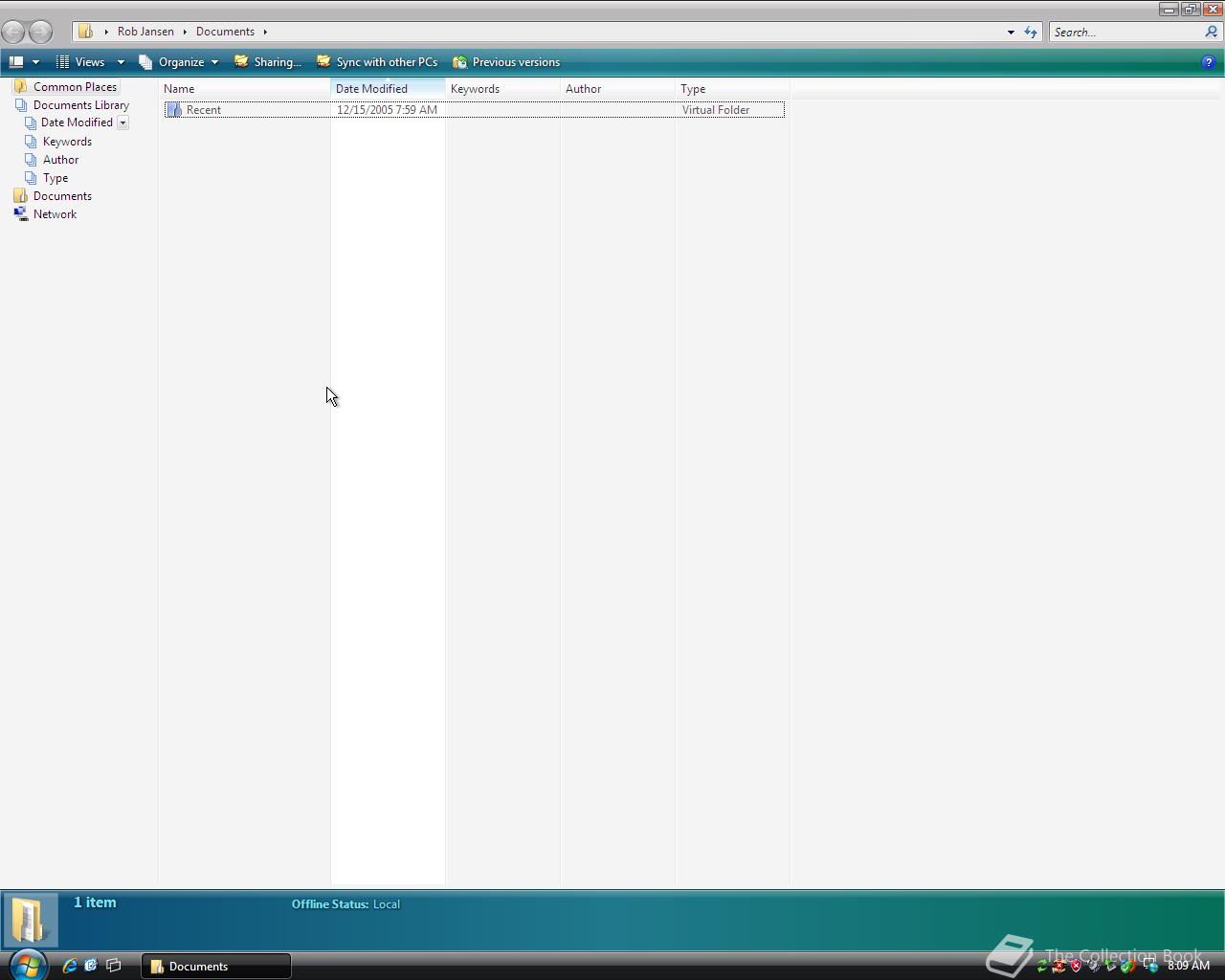Select Network in navigation pane
The image size is (1225, 980).
(55, 214)
